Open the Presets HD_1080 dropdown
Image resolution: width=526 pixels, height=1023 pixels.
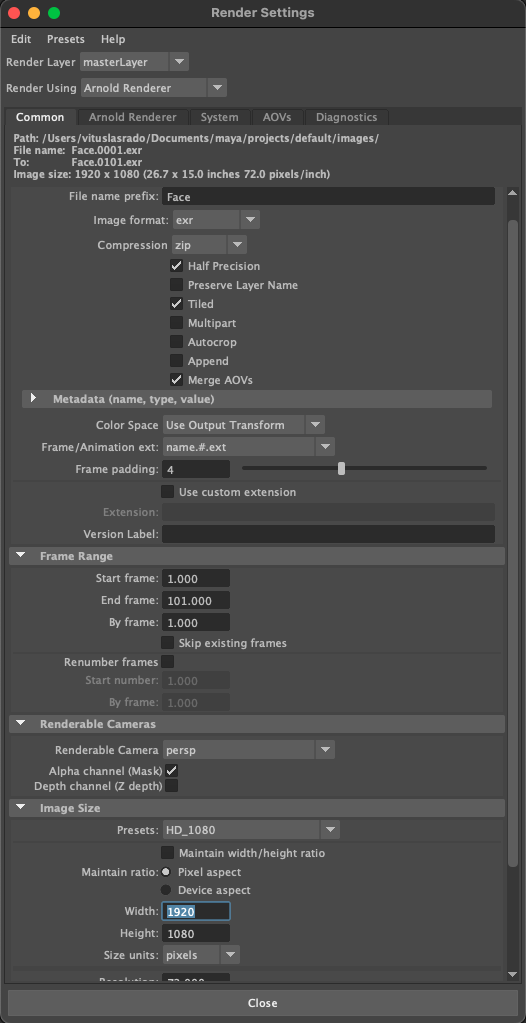click(251, 831)
